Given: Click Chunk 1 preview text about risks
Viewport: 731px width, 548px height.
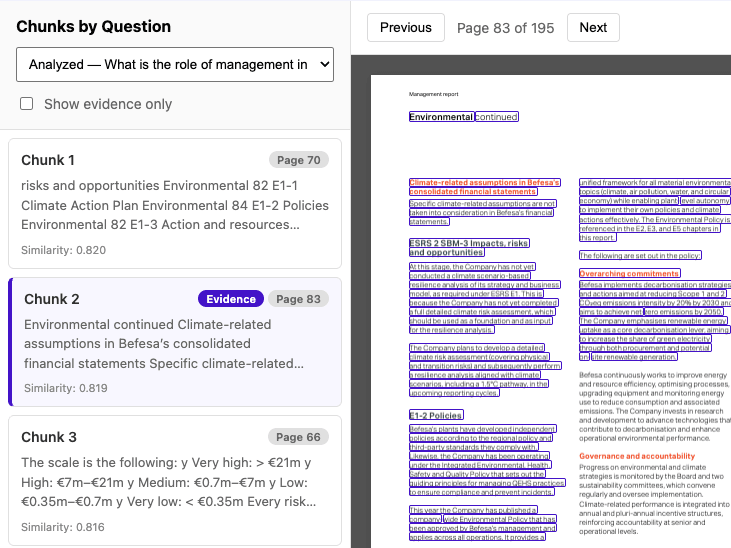Looking at the screenshot, I should (x=175, y=205).
